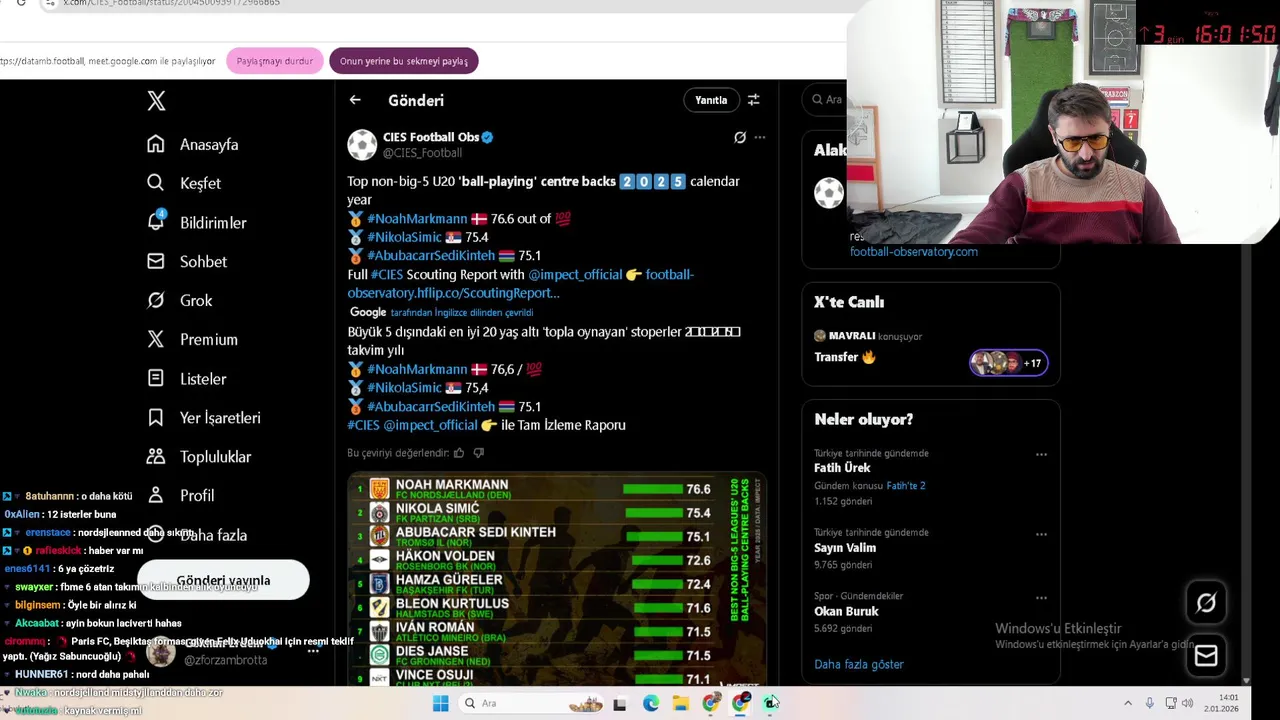
Task: Click #NoahMarkmann hashtag in original post
Action: click(417, 218)
